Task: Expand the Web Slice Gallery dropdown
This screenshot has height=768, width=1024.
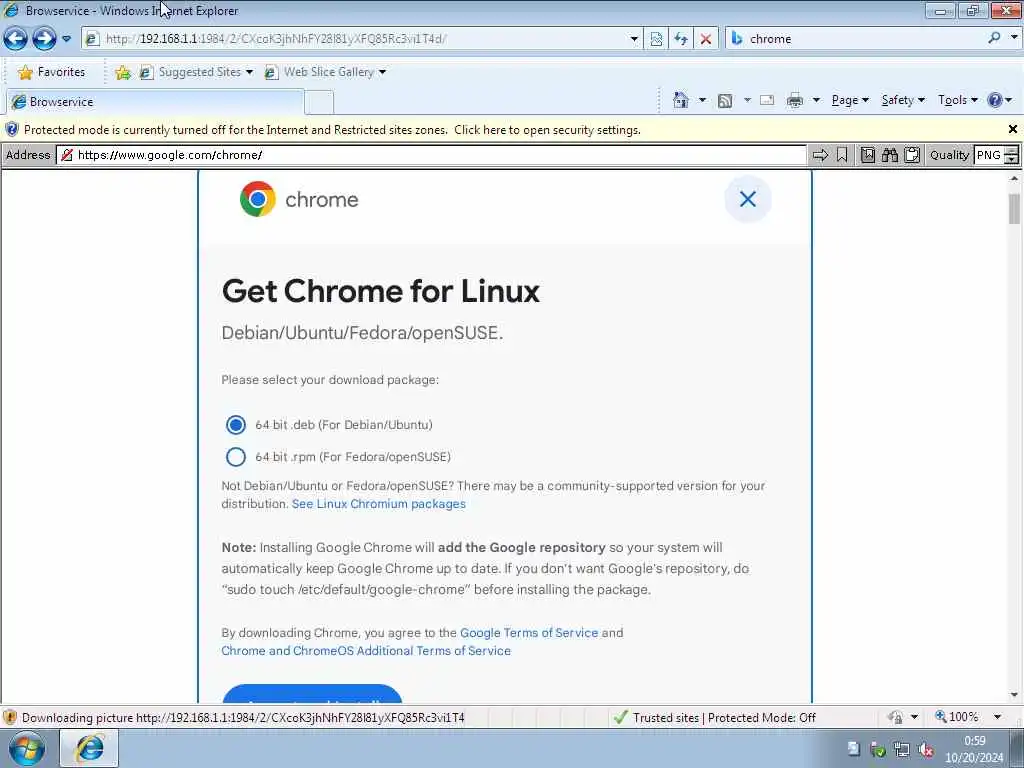Action: point(383,72)
